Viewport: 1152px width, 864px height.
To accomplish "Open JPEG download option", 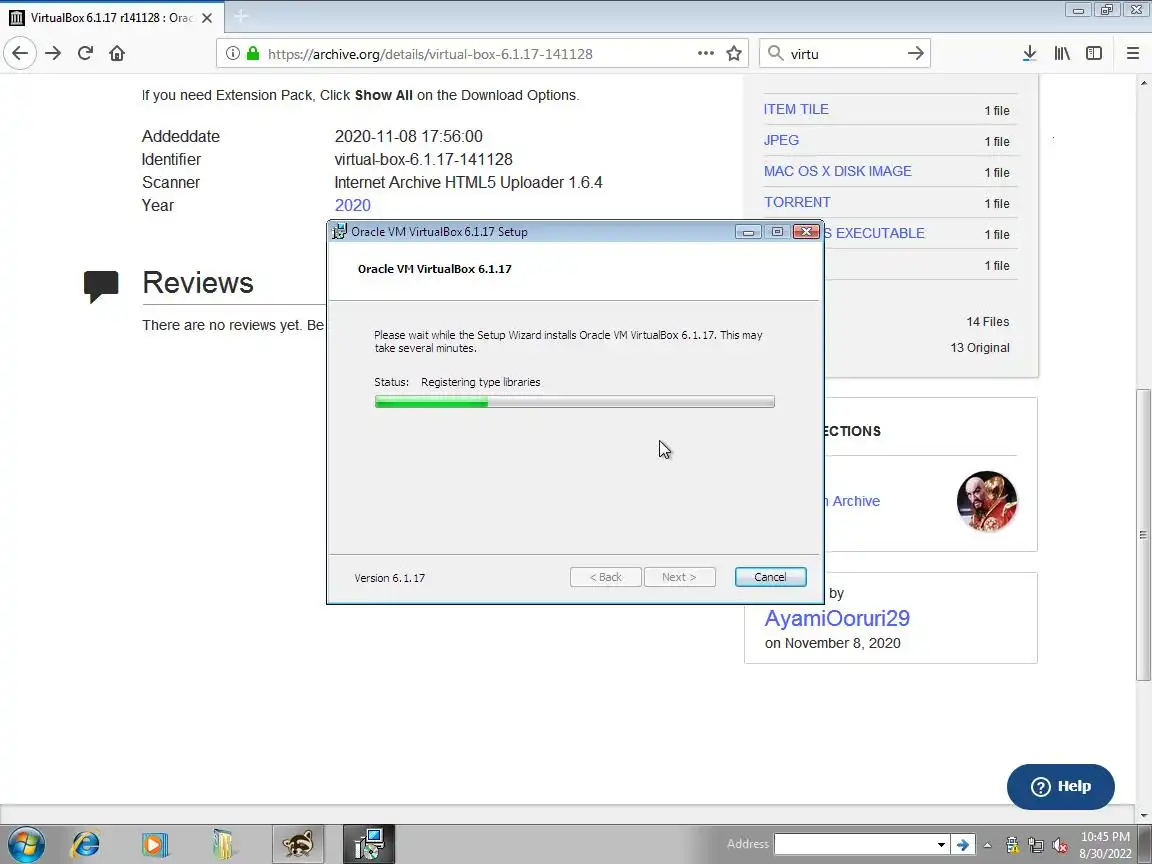I will click(x=781, y=140).
